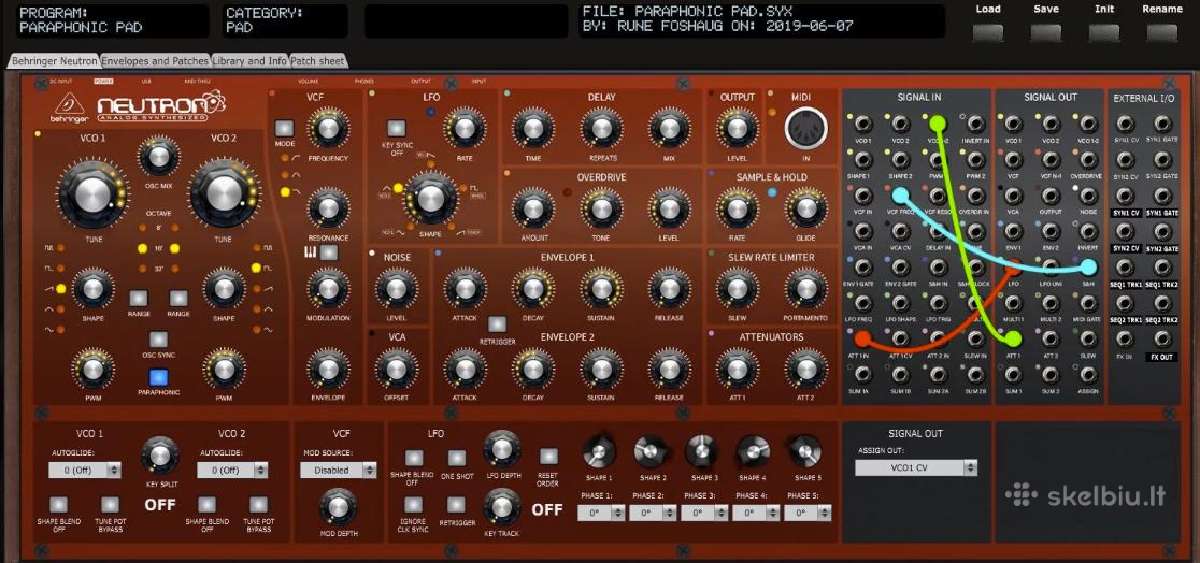Open the Phase 1 value selector

tap(601, 512)
